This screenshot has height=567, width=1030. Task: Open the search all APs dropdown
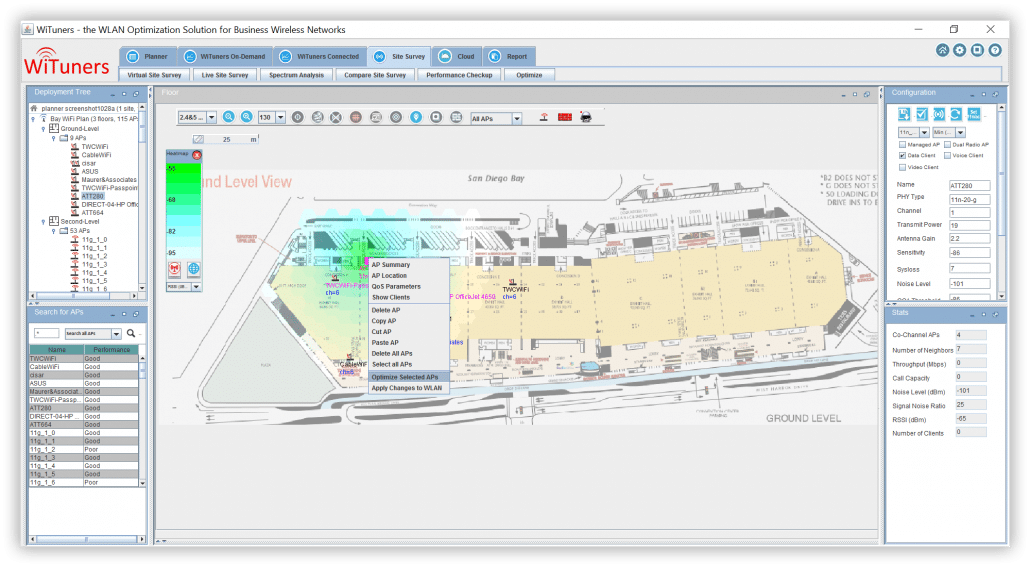pyautogui.click(x=116, y=334)
